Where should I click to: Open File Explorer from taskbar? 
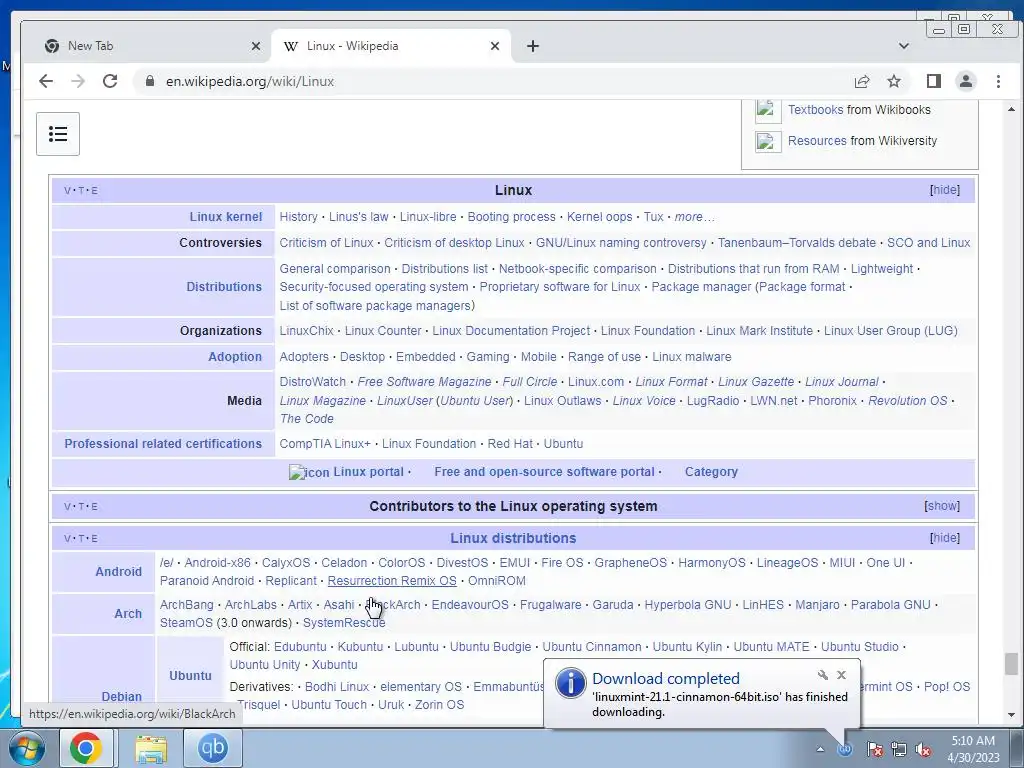pyautogui.click(x=151, y=748)
